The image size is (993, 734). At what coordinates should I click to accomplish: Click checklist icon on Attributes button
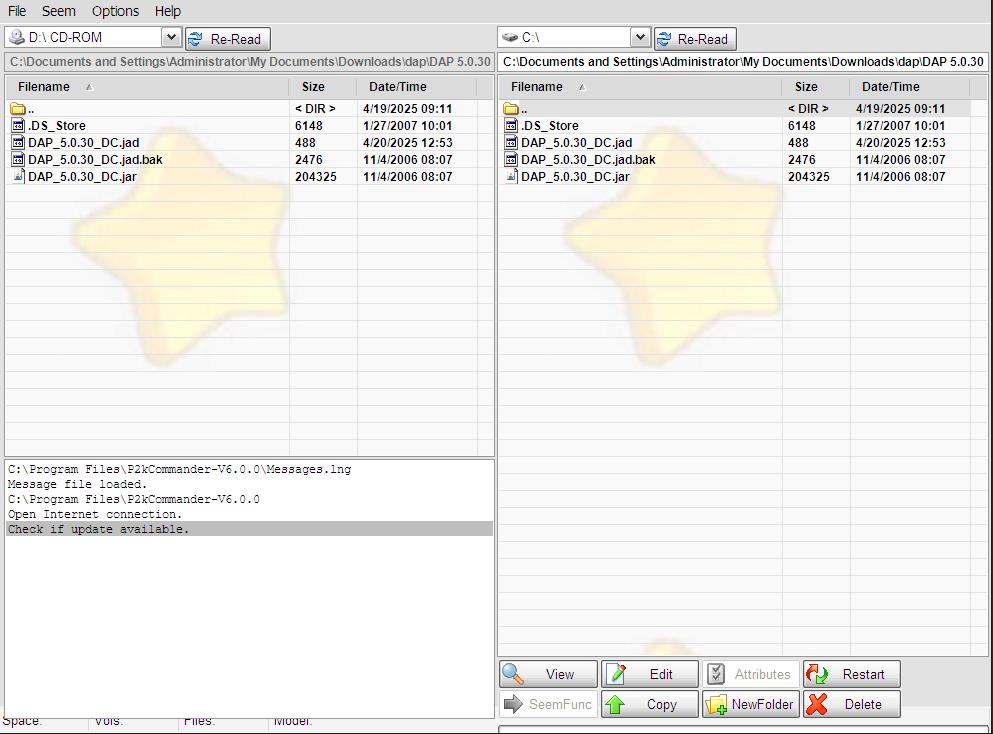pyautogui.click(x=716, y=674)
